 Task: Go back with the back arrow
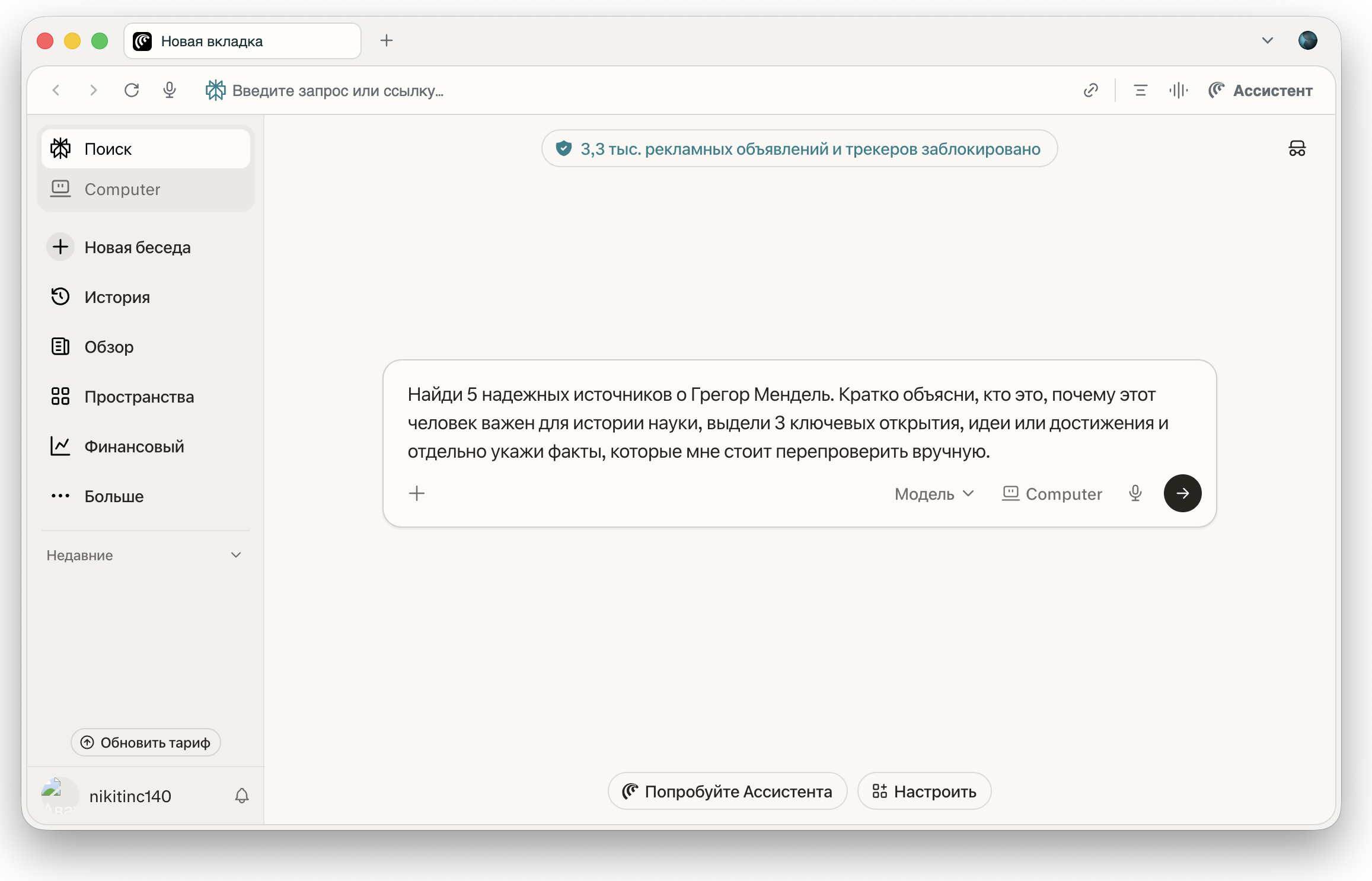(56, 90)
